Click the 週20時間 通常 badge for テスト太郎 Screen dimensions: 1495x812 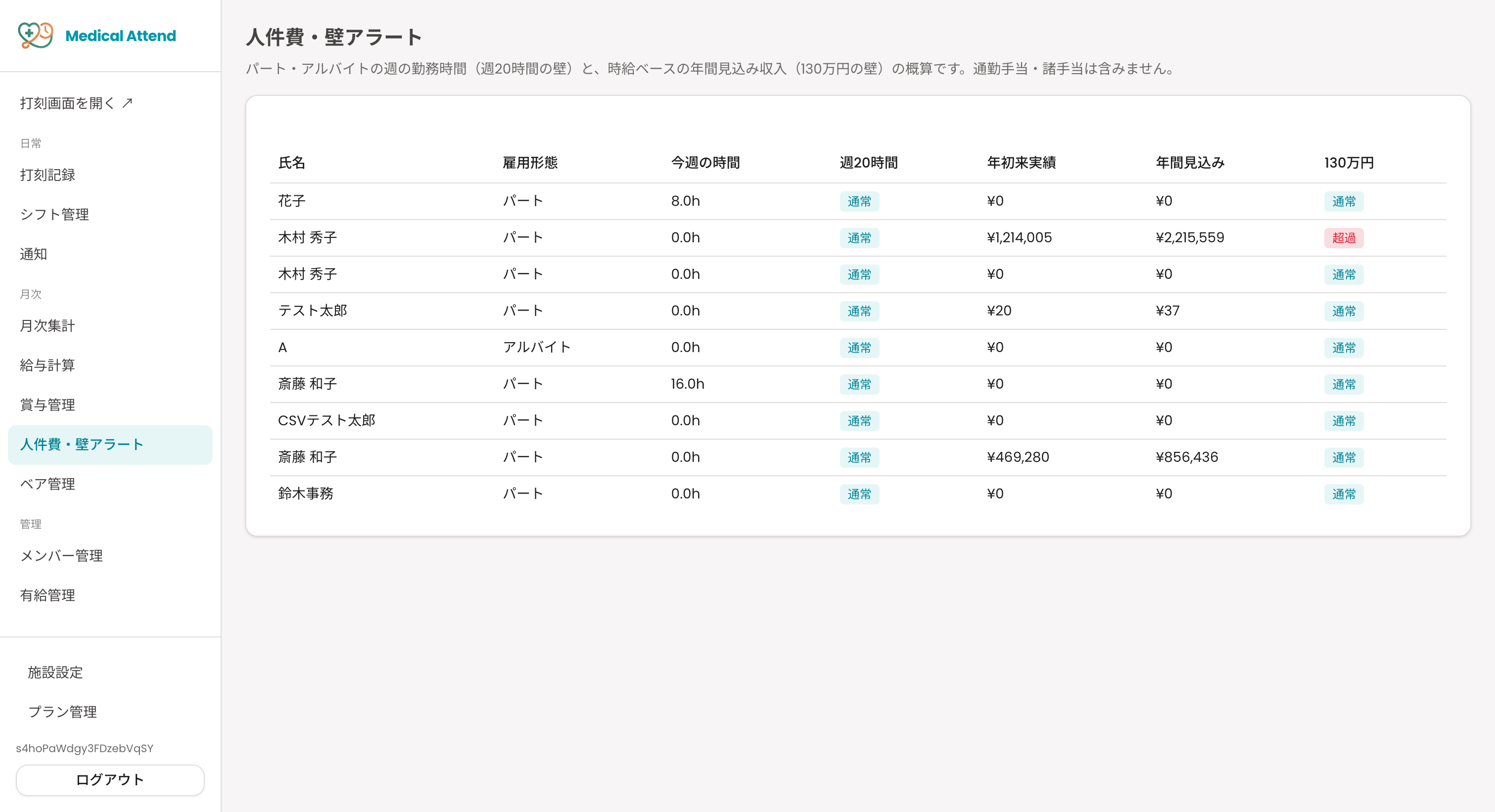tap(859, 312)
